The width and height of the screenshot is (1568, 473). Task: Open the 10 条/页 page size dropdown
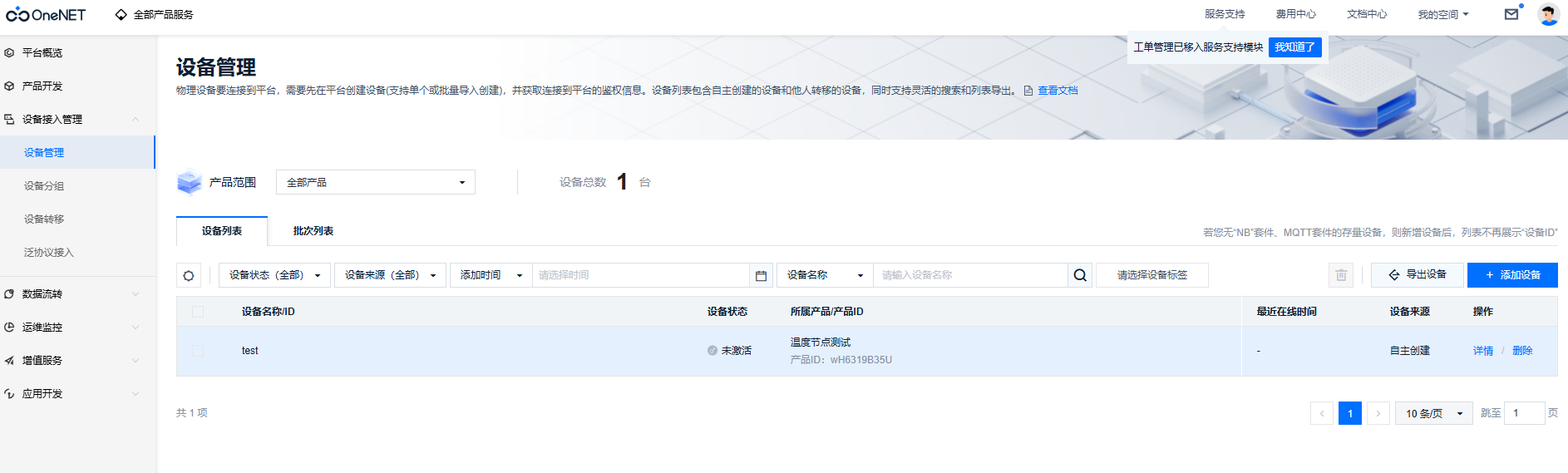click(1433, 413)
